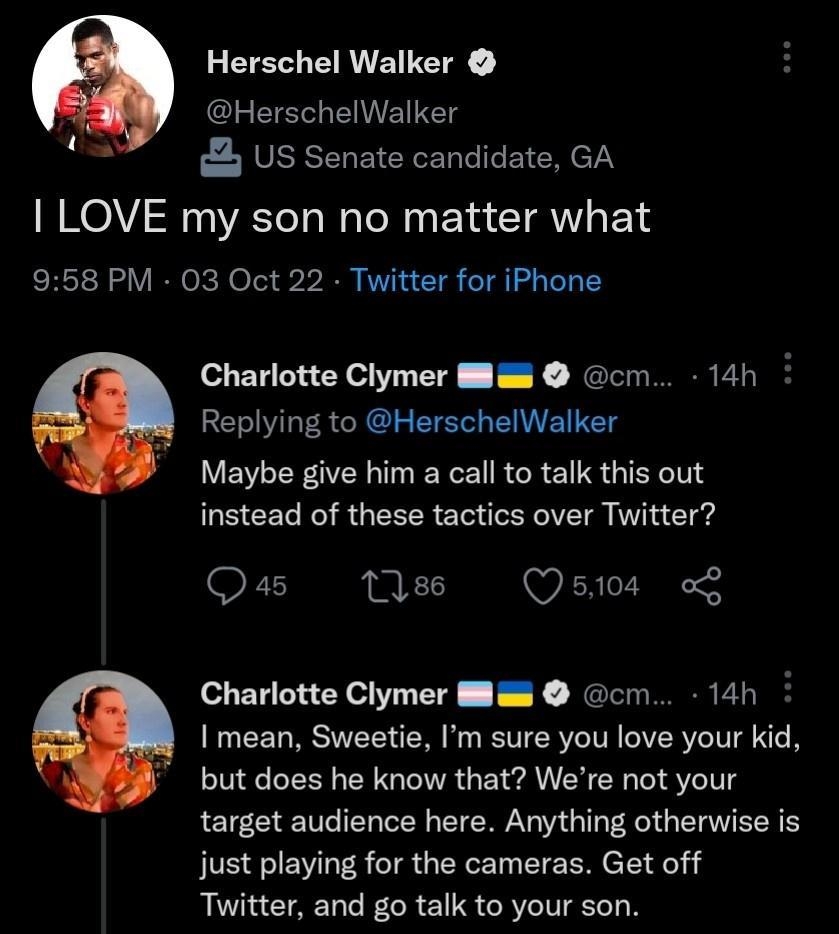
Task: Open the Twitter for iPhone link
Action: (x=475, y=281)
